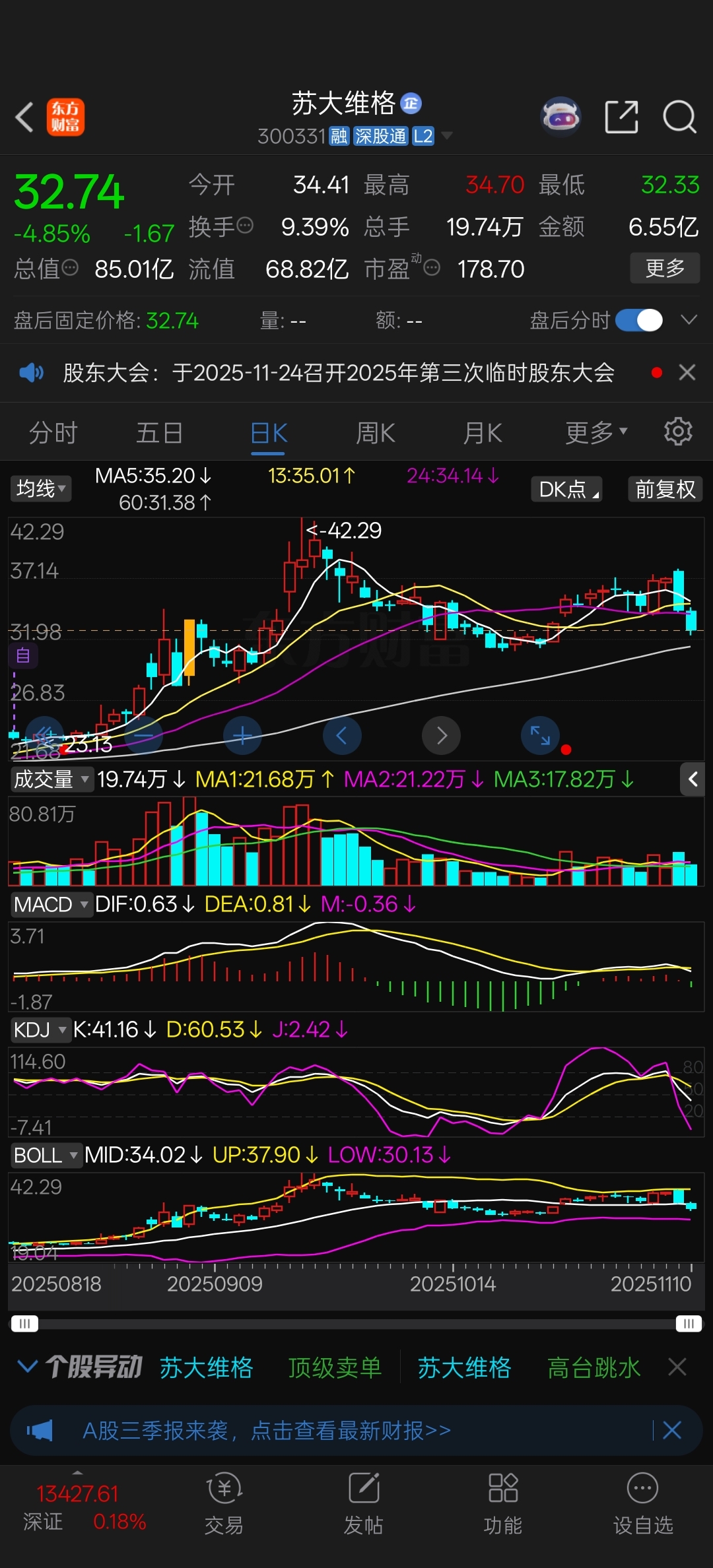The image size is (713, 1568).
Task: Close the 个股异动 ticker
Action: coord(677,1367)
